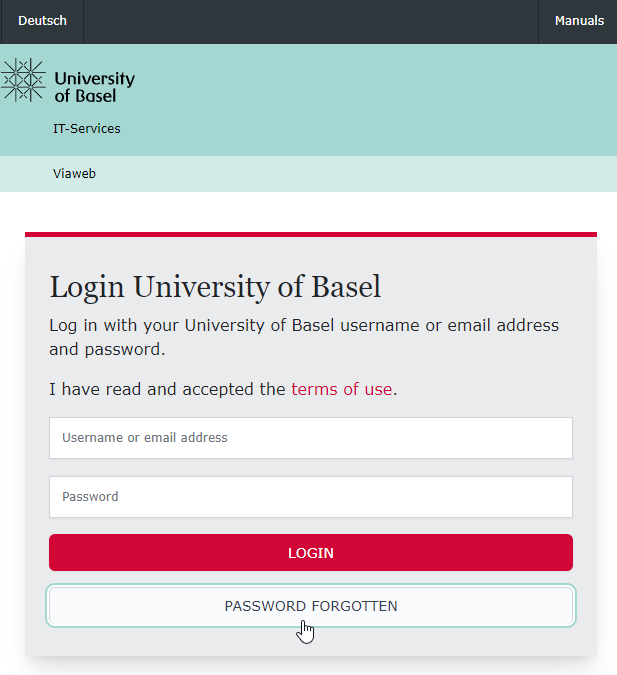
Task: Open the terms of use link
Action: click(x=341, y=389)
